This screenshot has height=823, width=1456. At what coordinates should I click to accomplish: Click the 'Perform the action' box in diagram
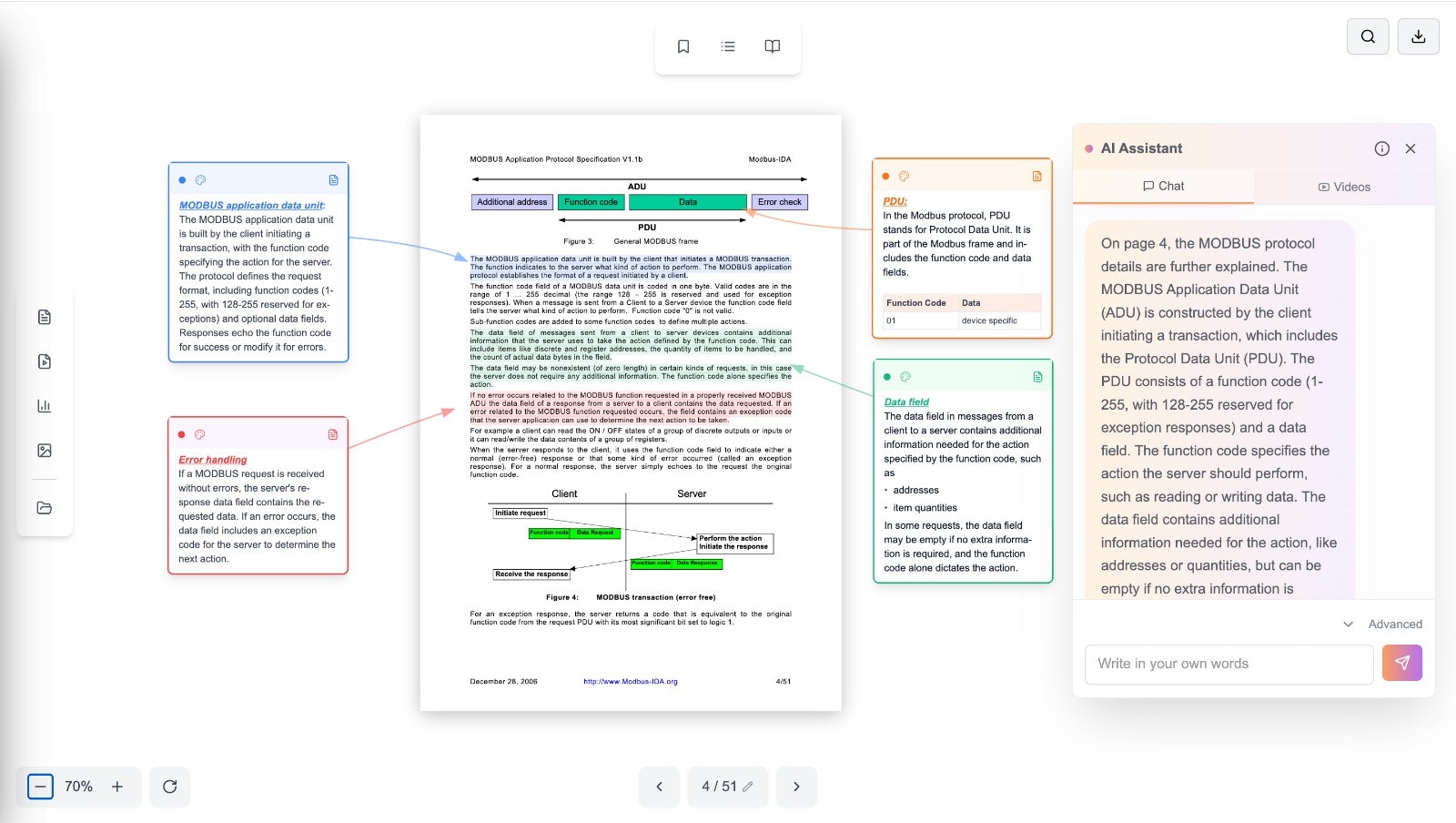(x=734, y=543)
